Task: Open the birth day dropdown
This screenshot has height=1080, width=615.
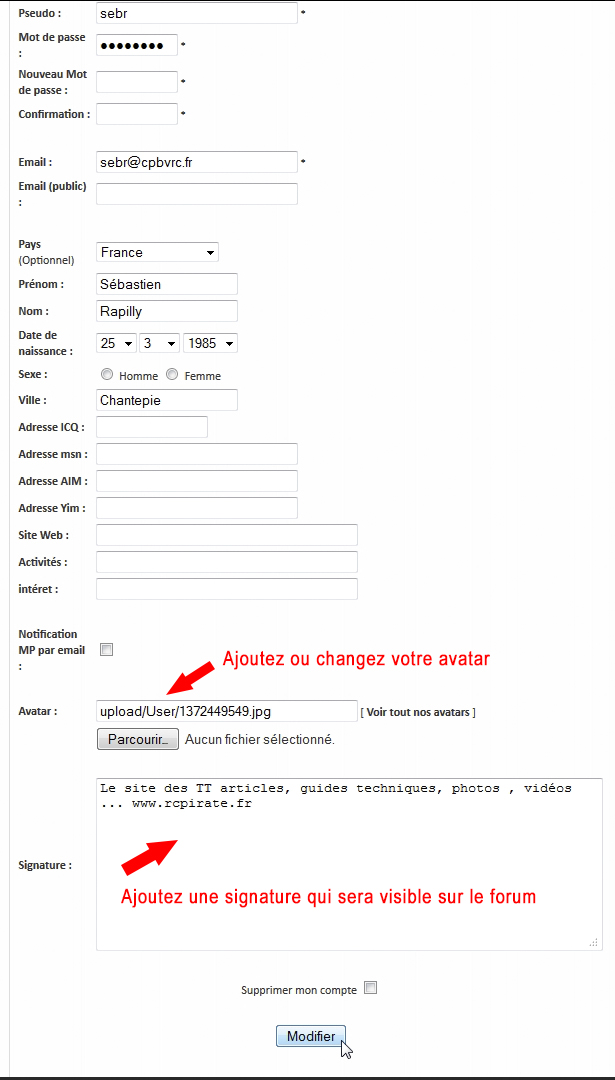Action: click(116, 343)
